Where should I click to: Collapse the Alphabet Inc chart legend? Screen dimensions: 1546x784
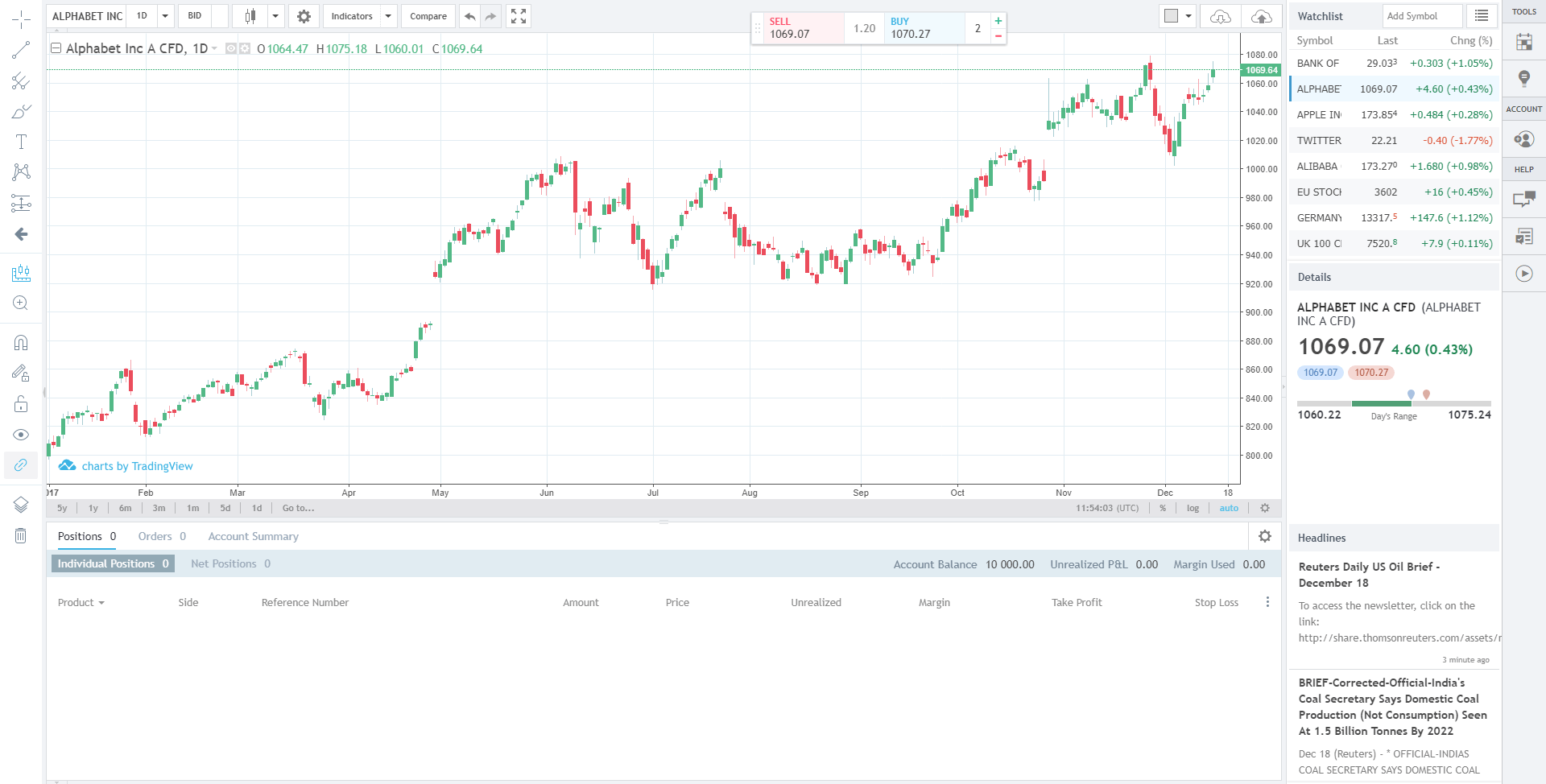coord(56,48)
